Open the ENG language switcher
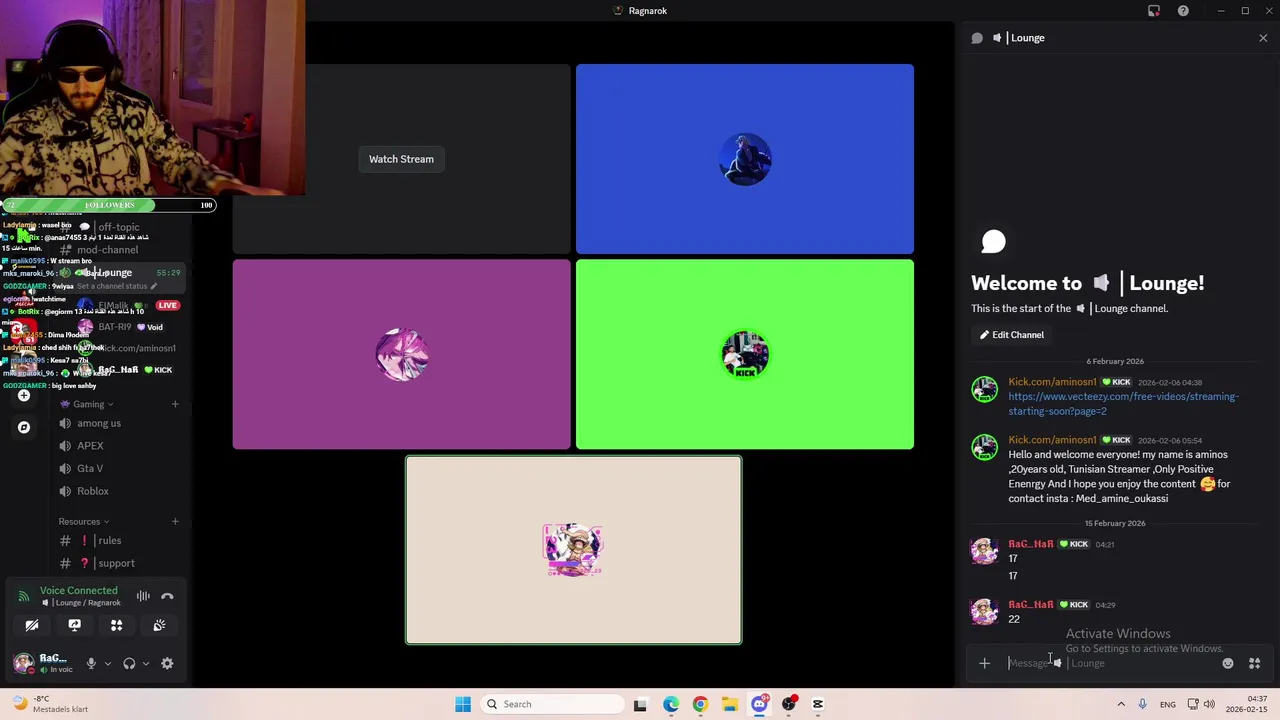Viewport: 1280px width, 720px height. (1168, 704)
